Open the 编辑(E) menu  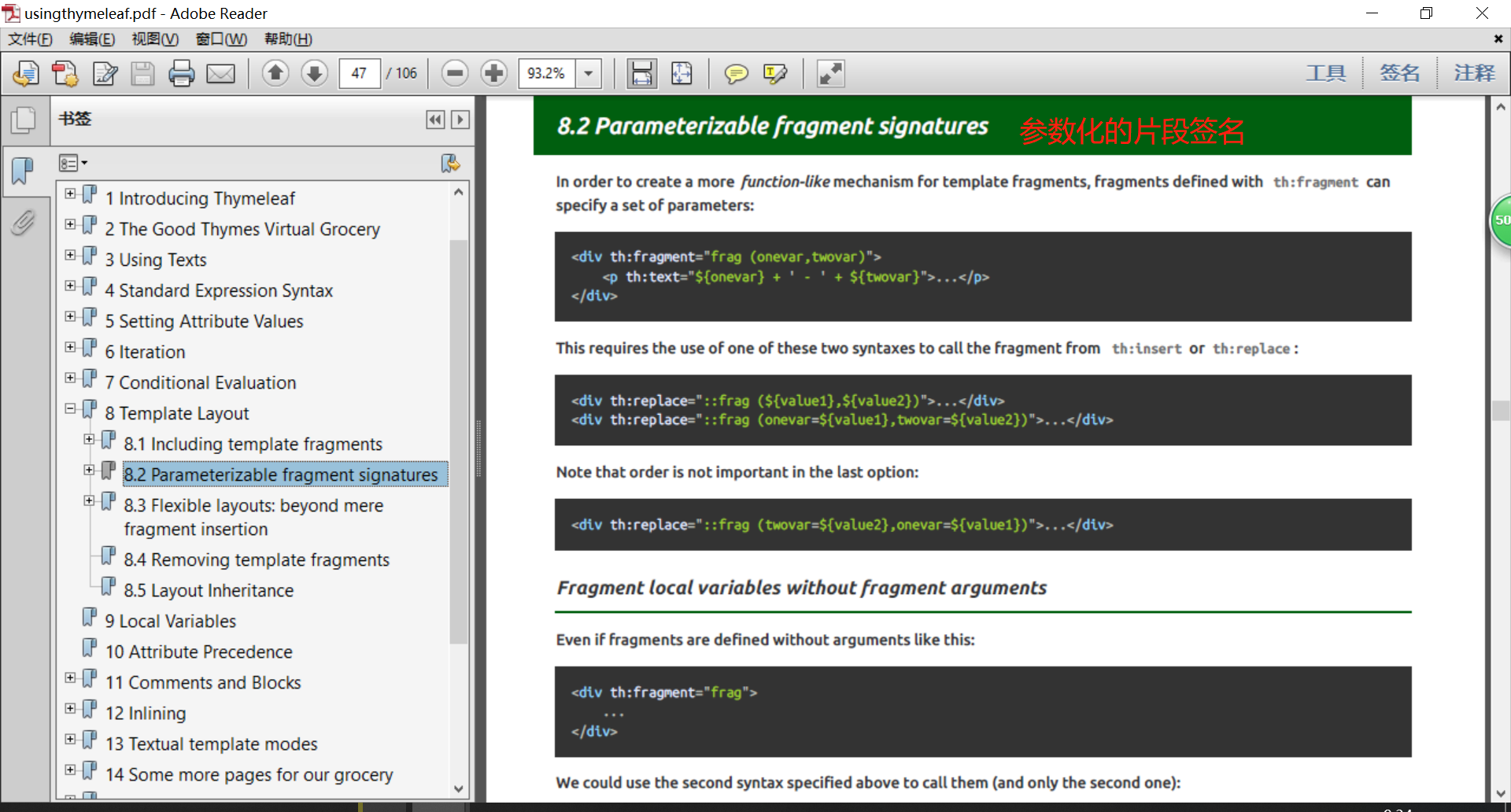pyautogui.click(x=91, y=39)
